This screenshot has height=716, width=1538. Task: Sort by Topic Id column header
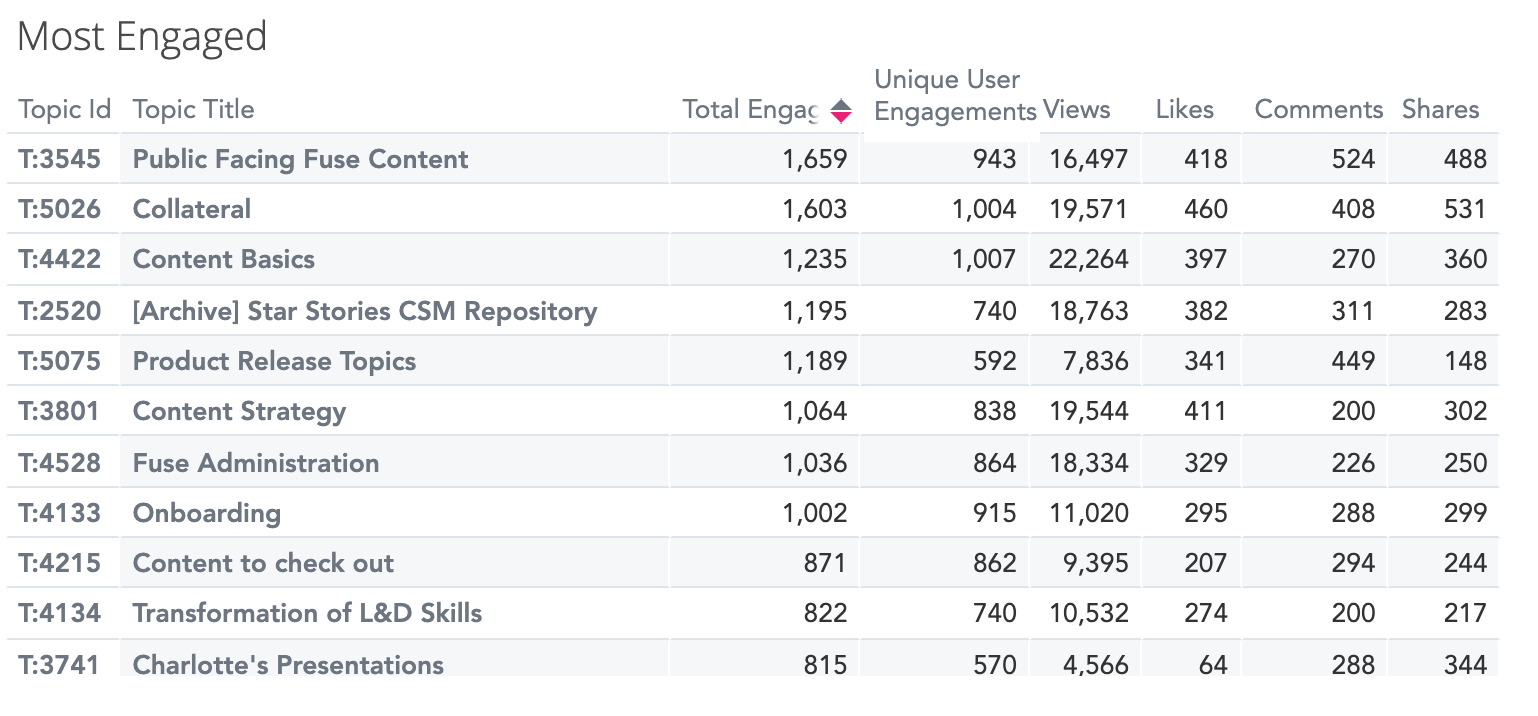click(x=64, y=110)
